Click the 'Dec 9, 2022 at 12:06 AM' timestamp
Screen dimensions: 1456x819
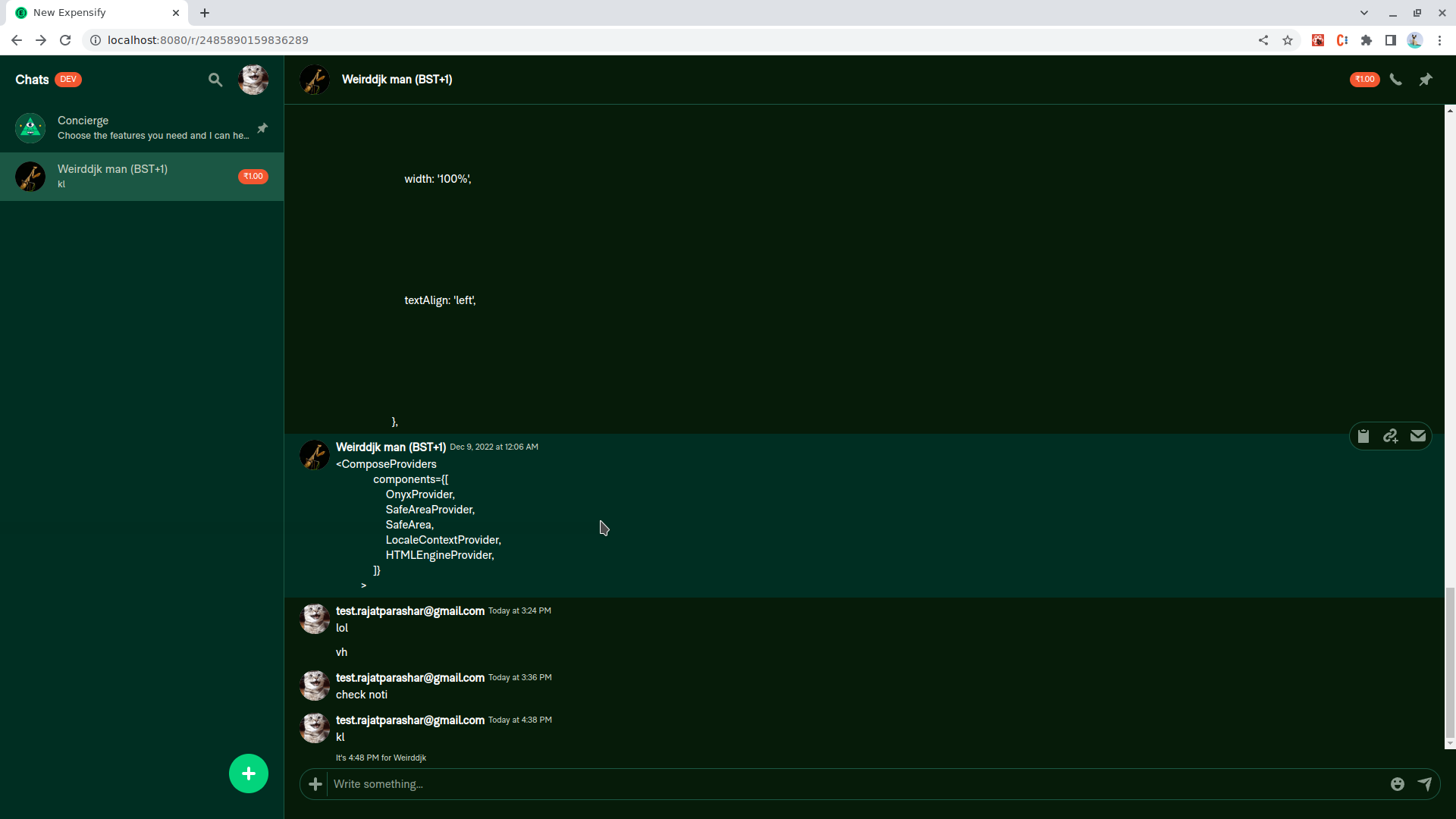pos(494,447)
